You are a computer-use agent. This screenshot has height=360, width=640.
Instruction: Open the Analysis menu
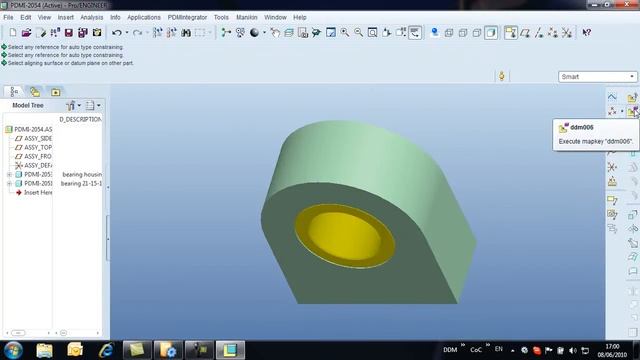click(92, 18)
